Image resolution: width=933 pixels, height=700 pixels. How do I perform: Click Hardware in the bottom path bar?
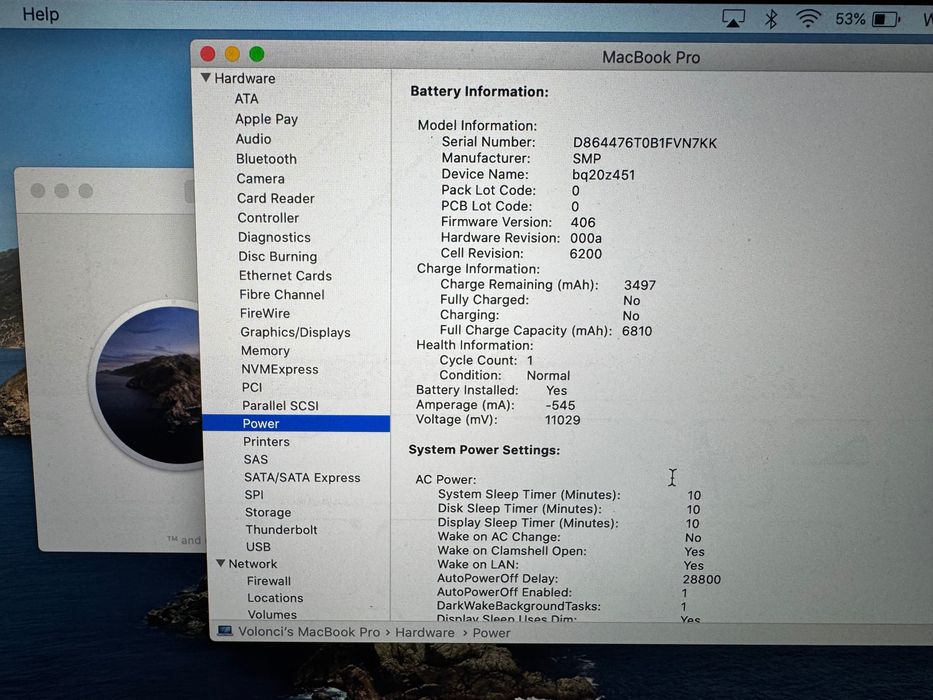point(425,633)
